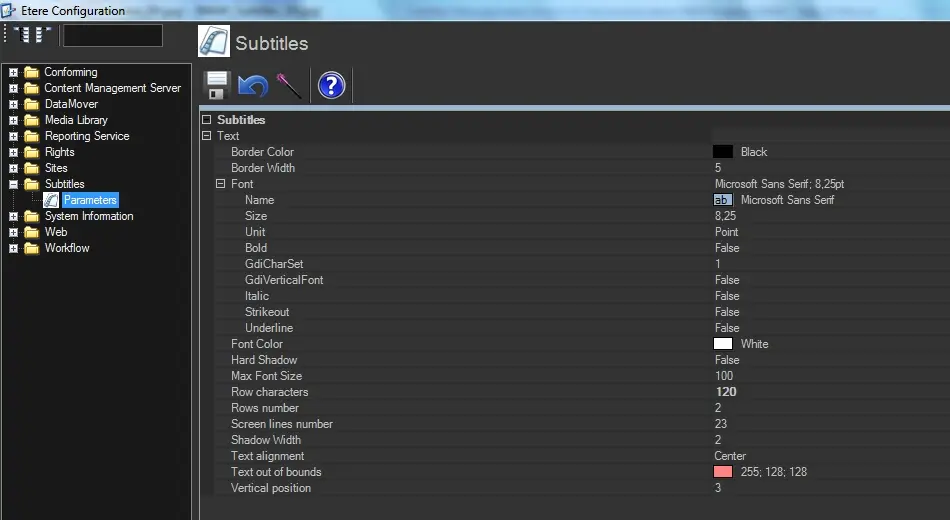The height and width of the screenshot is (520, 950).
Task: Click the Parameters film page icon
Action: coord(51,200)
